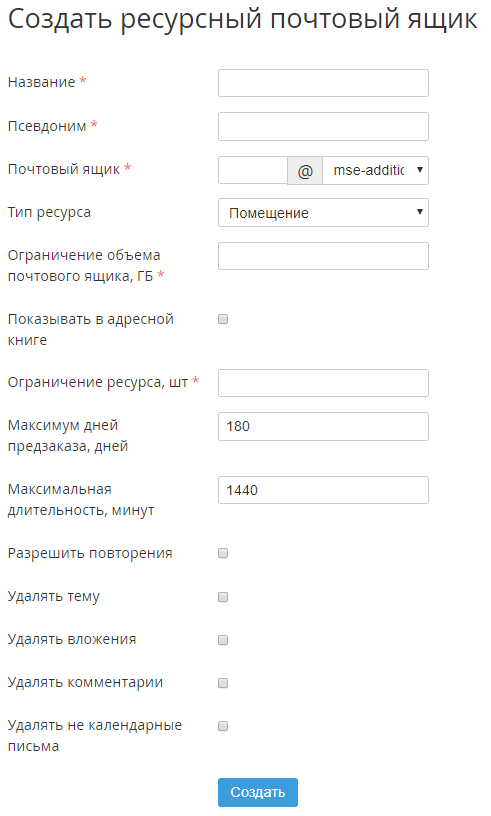Expand the Тип ресурса Помещение dropdown
Image resolution: width=491 pixels, height=816 pixels.
[x=323, y=212]
